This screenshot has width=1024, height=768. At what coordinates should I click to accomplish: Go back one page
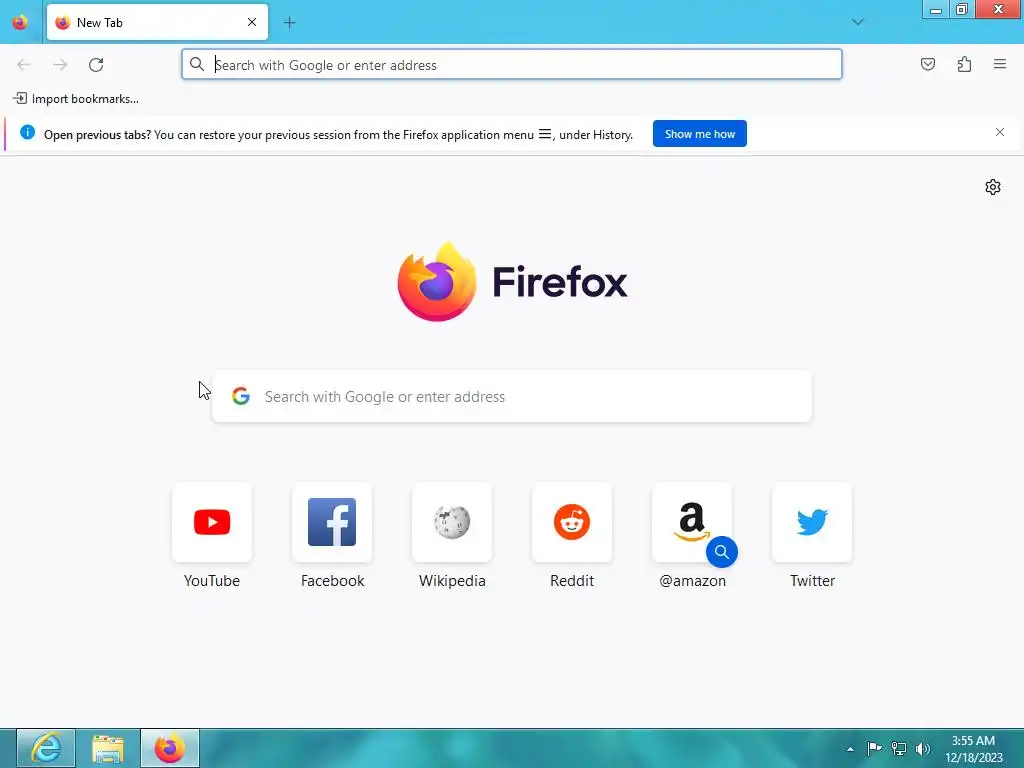(x=24, y=65)
